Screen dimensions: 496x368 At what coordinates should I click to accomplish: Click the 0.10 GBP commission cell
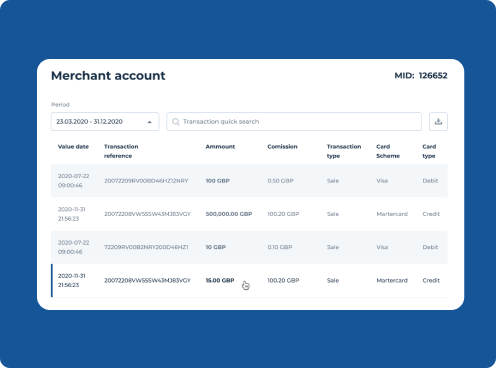pos(280,247)
